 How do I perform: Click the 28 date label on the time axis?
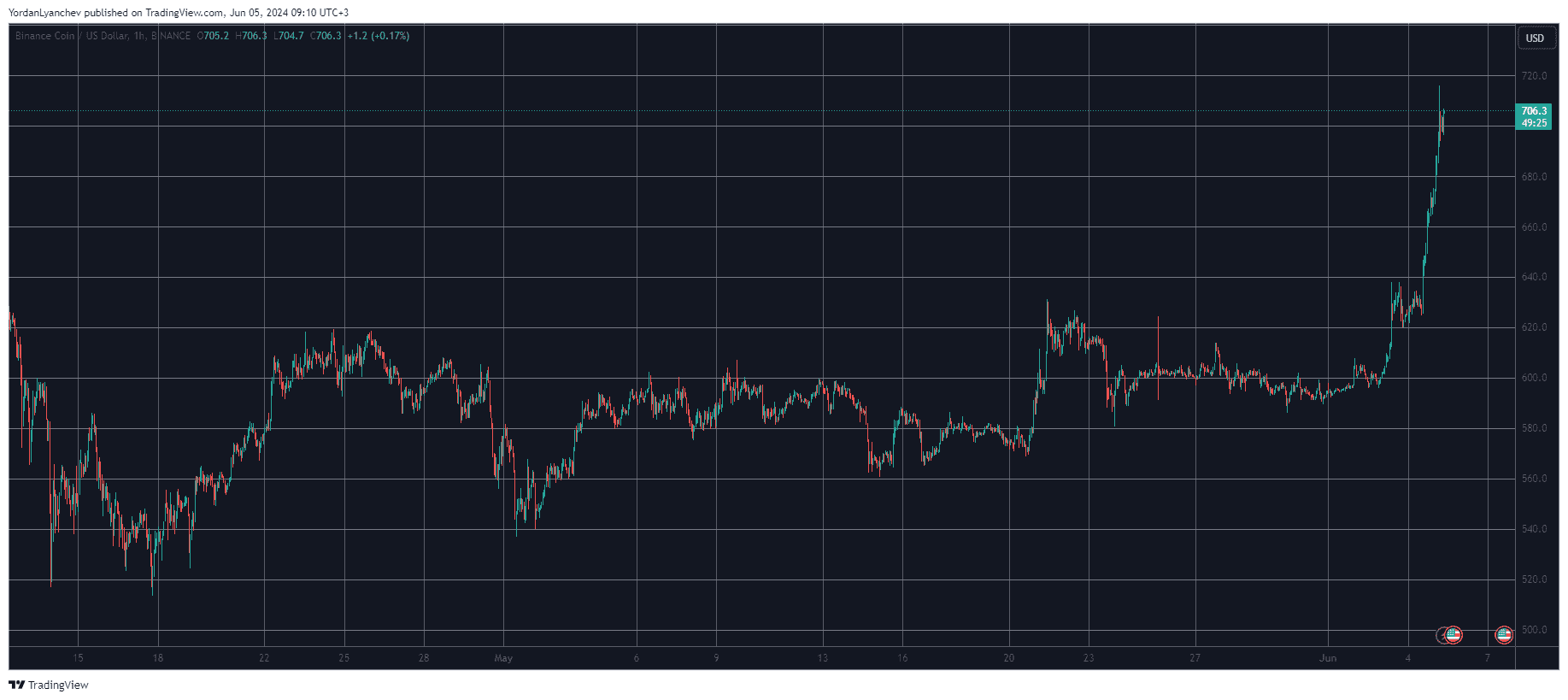click(424, 658)
